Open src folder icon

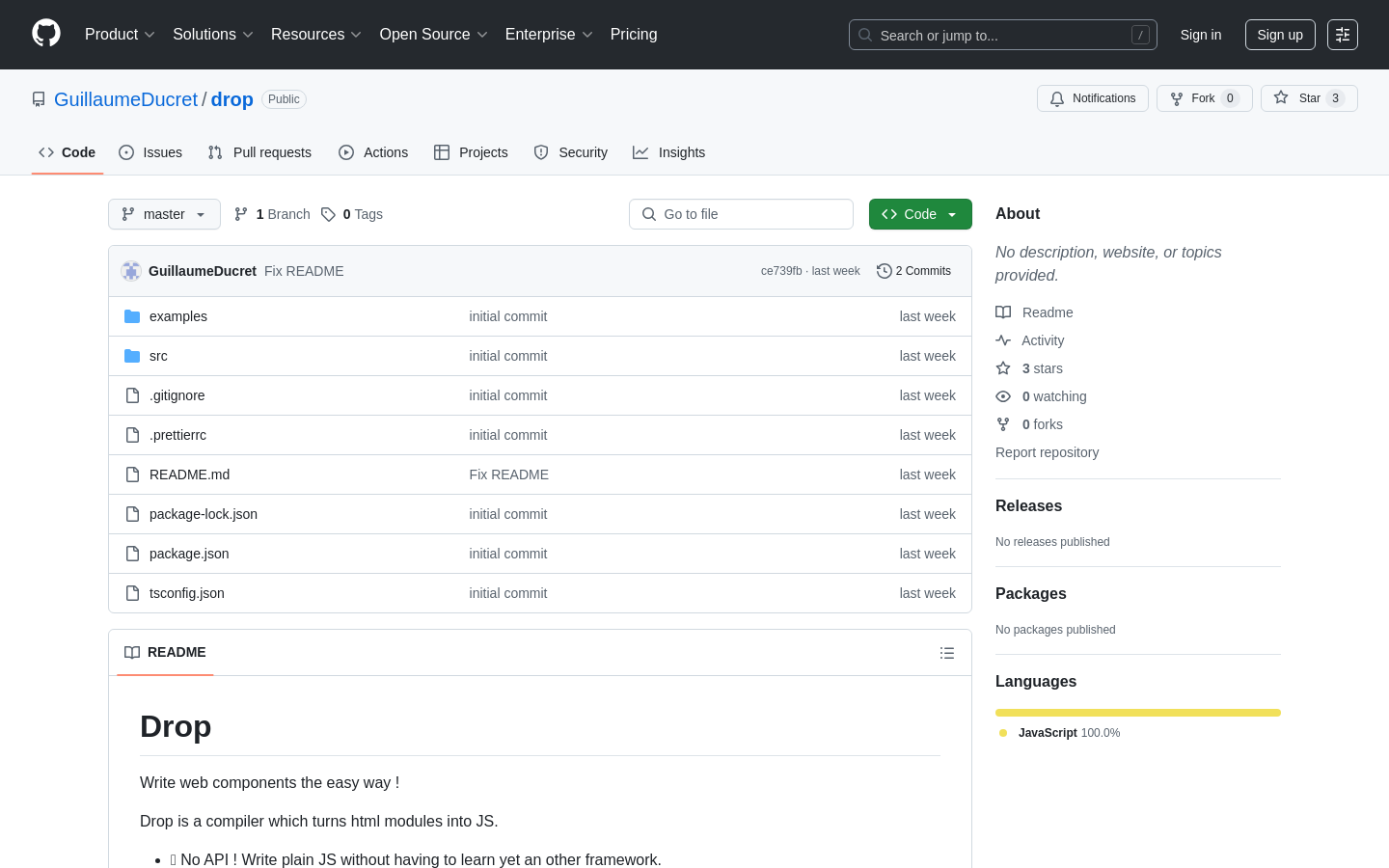(132, 356)
